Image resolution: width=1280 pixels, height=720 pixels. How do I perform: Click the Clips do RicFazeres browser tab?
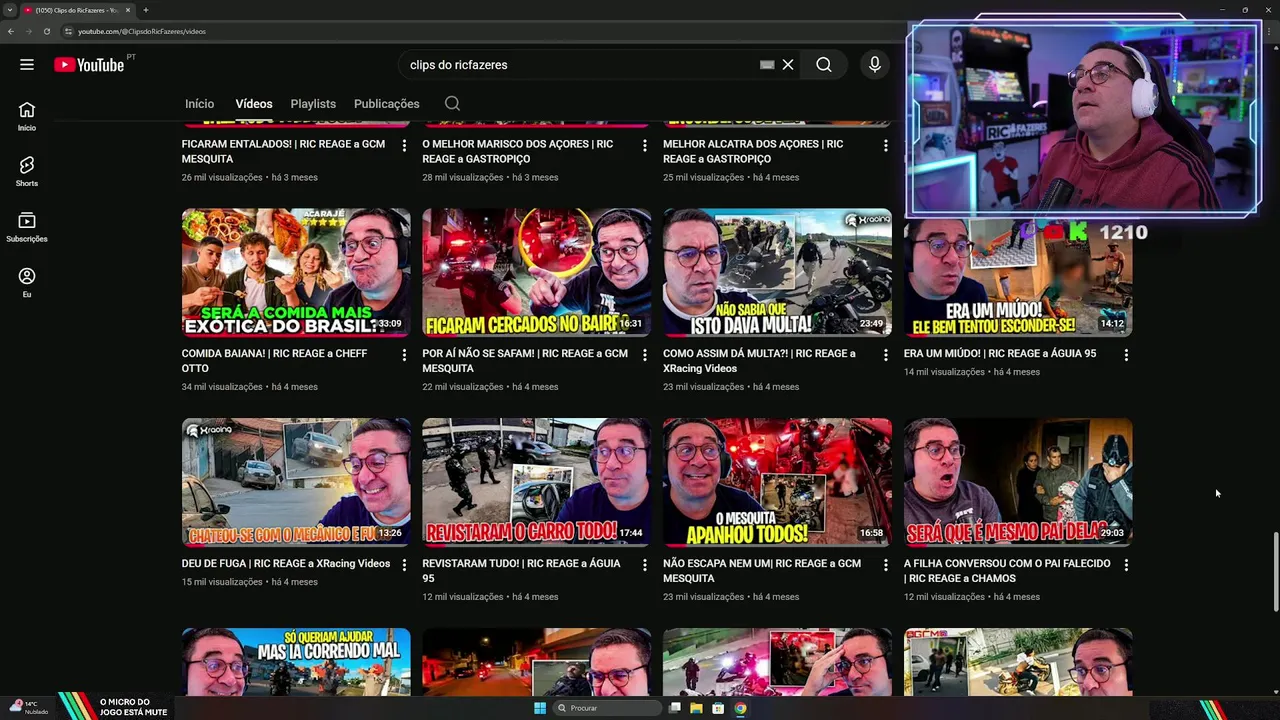[x=77, y=10]
